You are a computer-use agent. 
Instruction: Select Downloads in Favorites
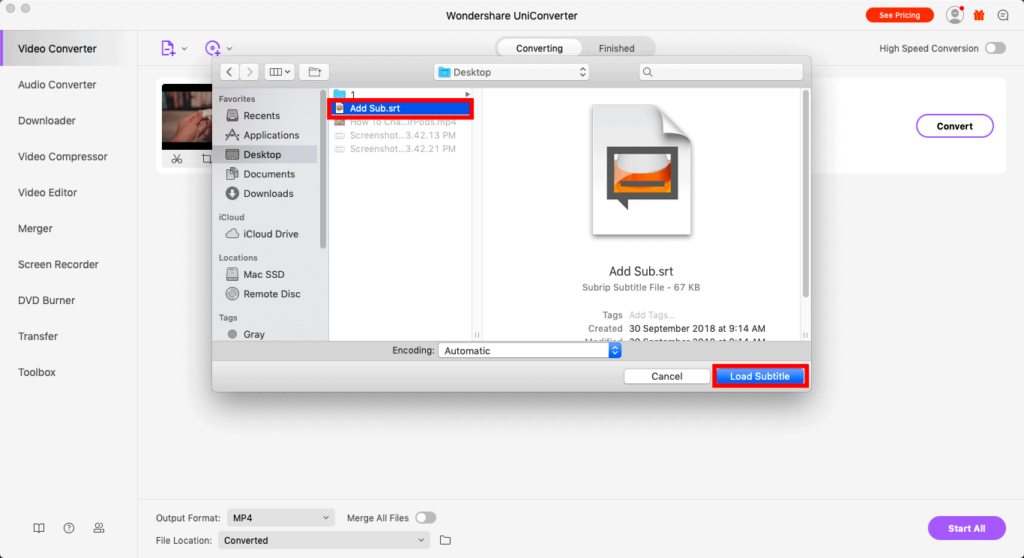[268, 194]
